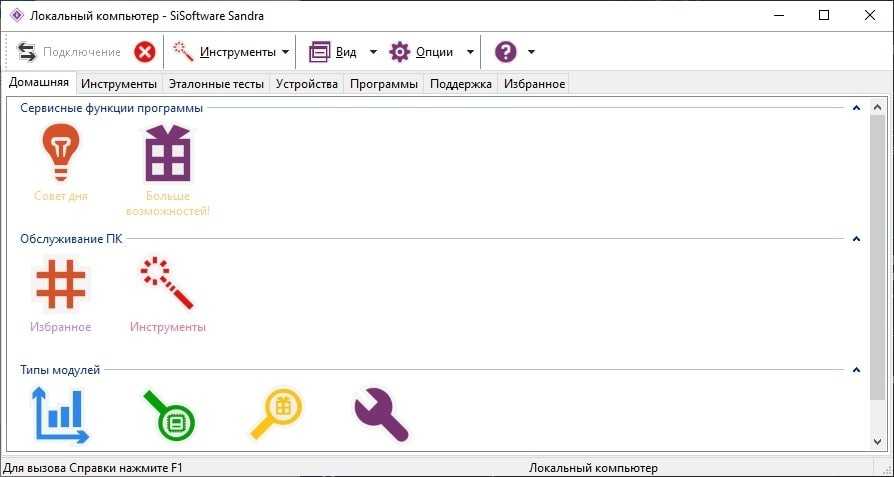Click the Локальный компьютер status bar text
This screenshot has width=894, height=477.
pyautogui.click(x=593, y=468)
